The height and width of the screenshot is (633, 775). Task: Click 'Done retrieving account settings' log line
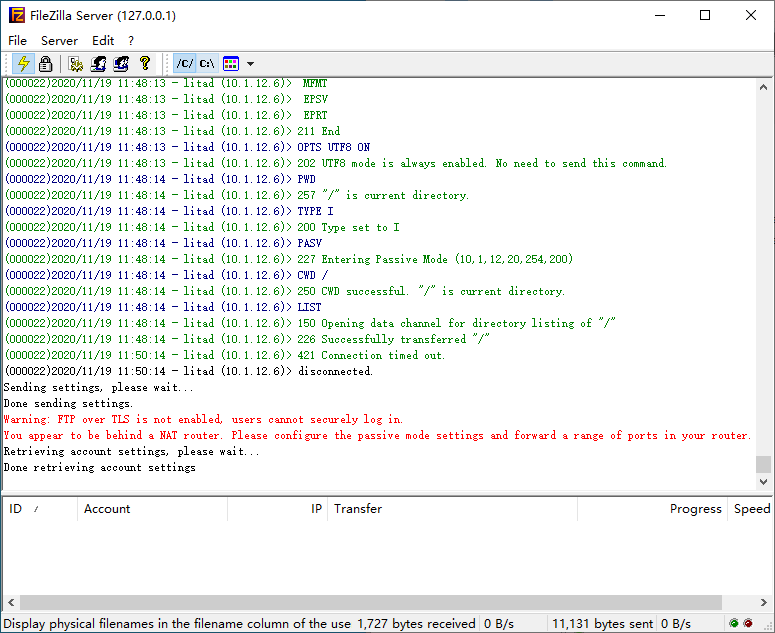pos(99,467)
